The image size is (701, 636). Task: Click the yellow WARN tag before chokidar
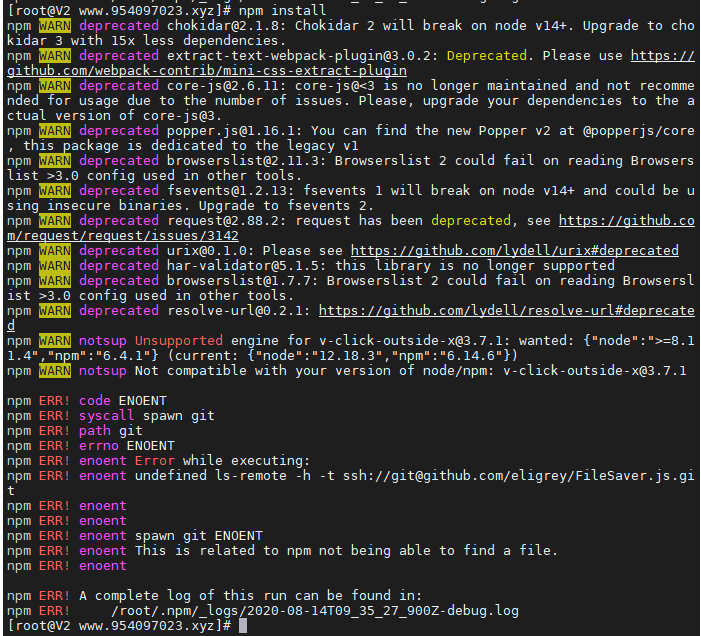tap(55, 25)
